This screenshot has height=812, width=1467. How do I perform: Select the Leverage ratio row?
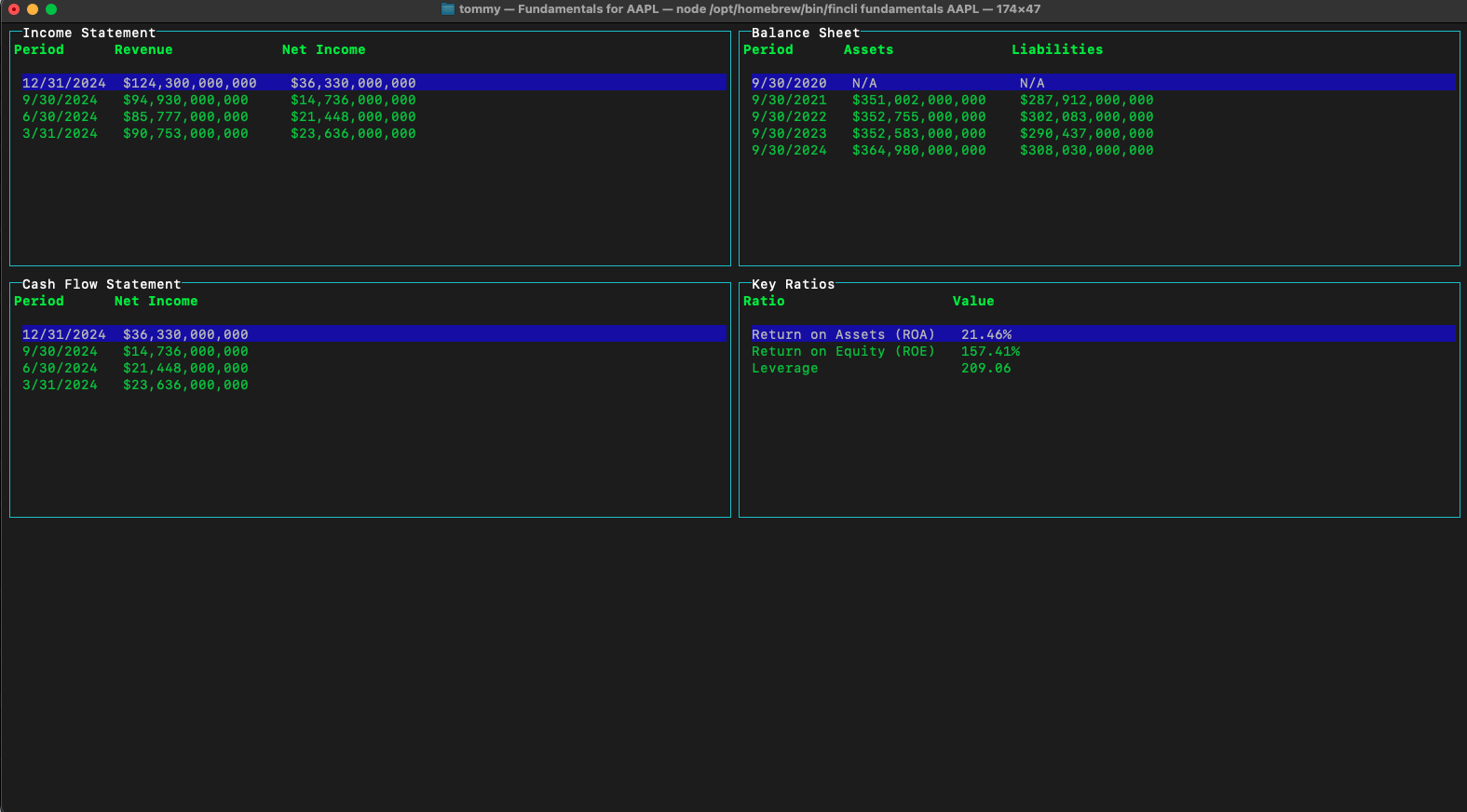tap(1104, 368)
